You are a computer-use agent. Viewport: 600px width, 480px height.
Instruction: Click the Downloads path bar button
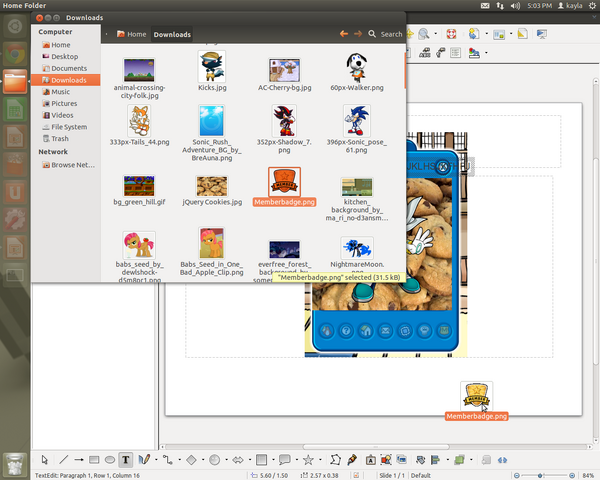tap(172, 34)
